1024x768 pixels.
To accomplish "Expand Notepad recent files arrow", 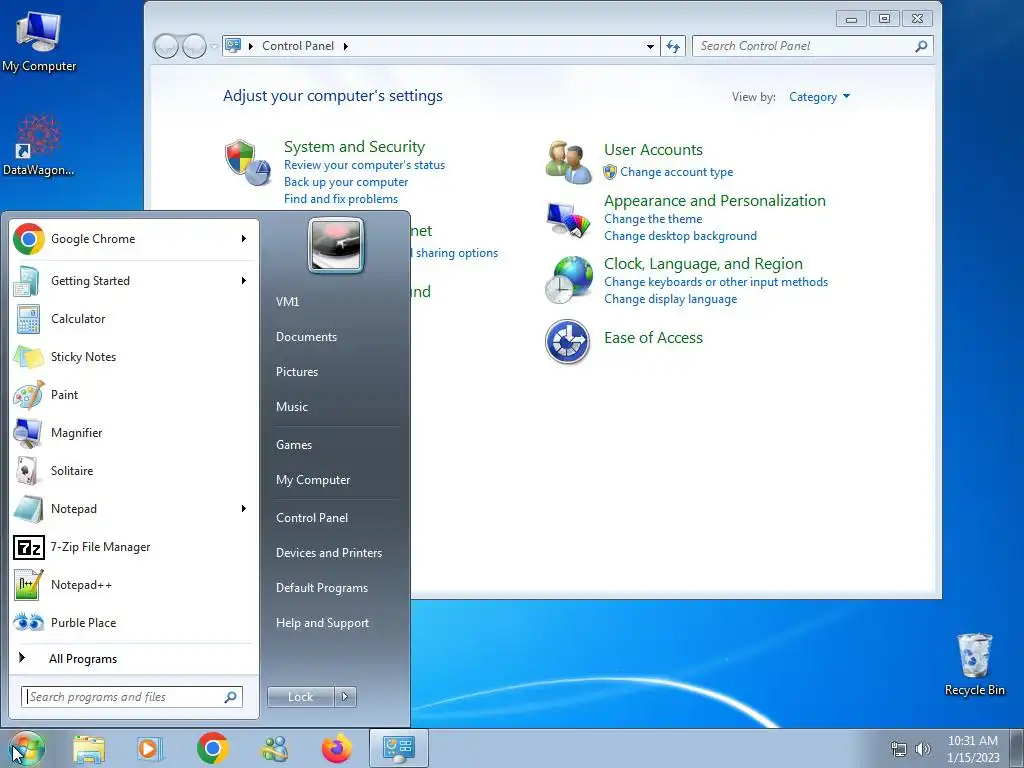I will [x=244, y=509].
